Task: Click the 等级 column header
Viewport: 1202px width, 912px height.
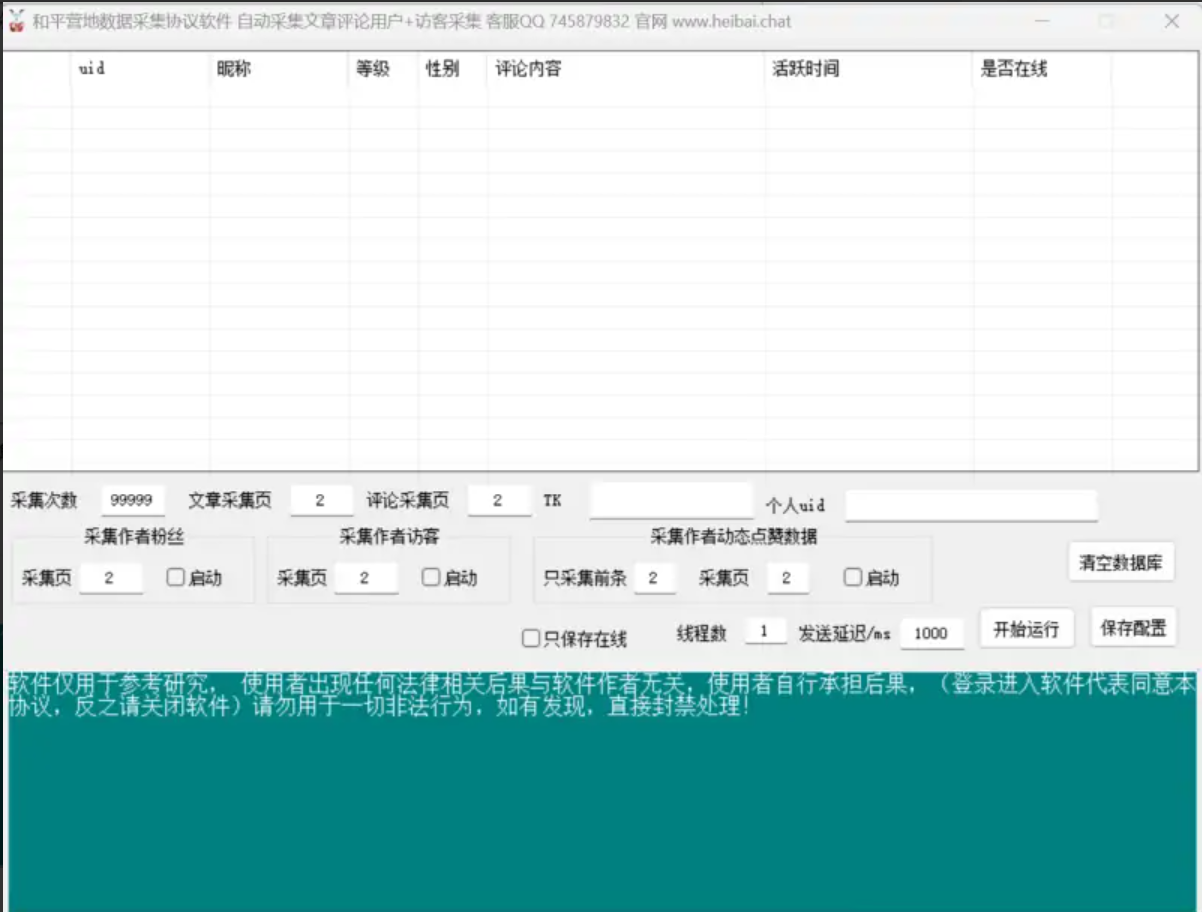Action: tap(383, 69)
